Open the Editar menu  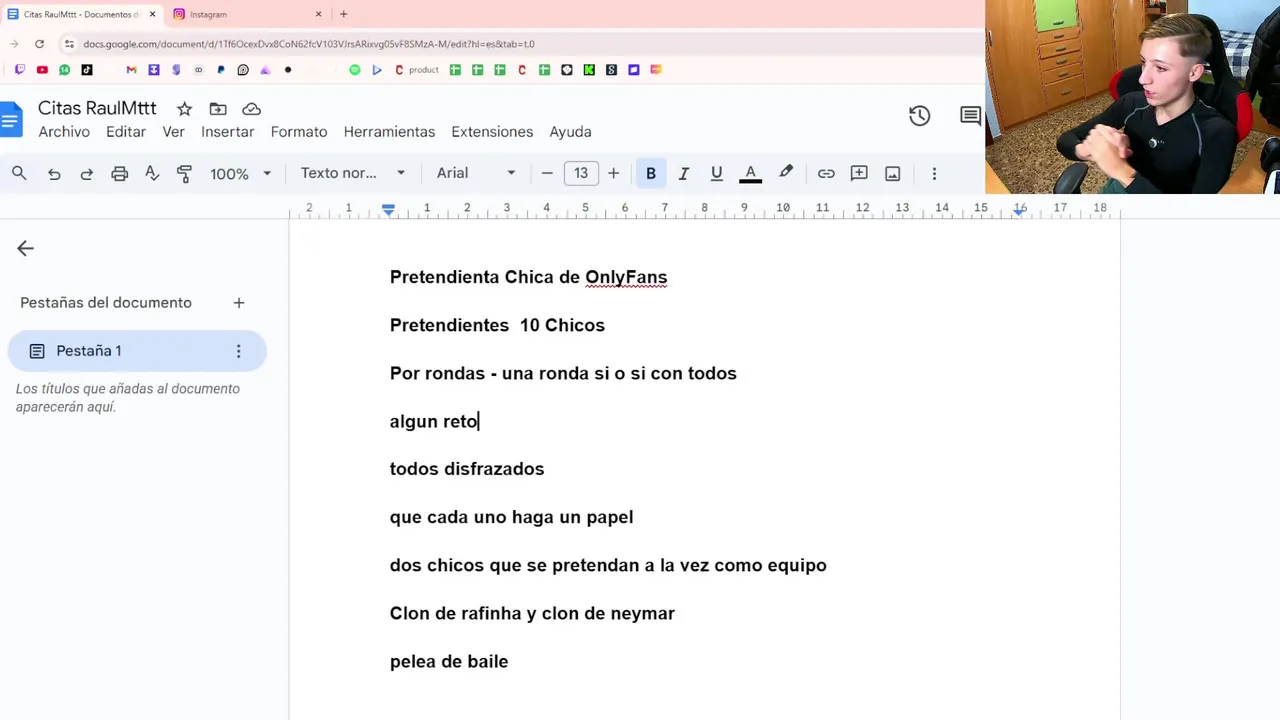tap(126, 132)
